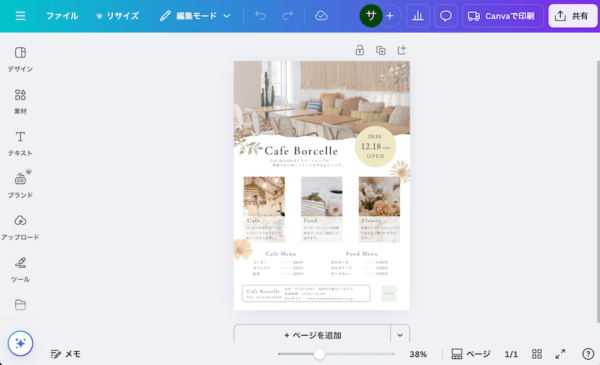
Task: Open the comments speech bubble icon
Action: [x=445, y=16]
